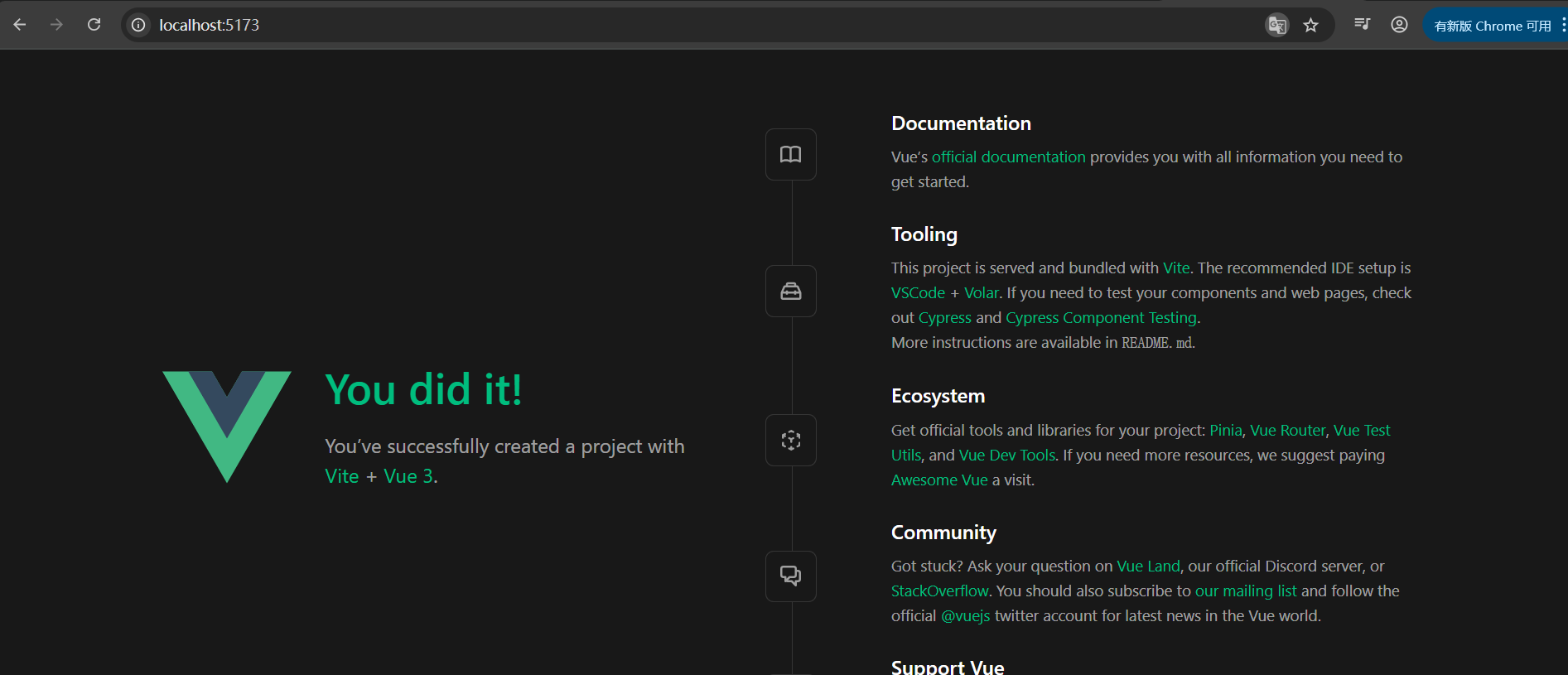This screenshot has height=675, width=1568.
Task: Open the @vuejs twitter link
Action: point(966,615)
